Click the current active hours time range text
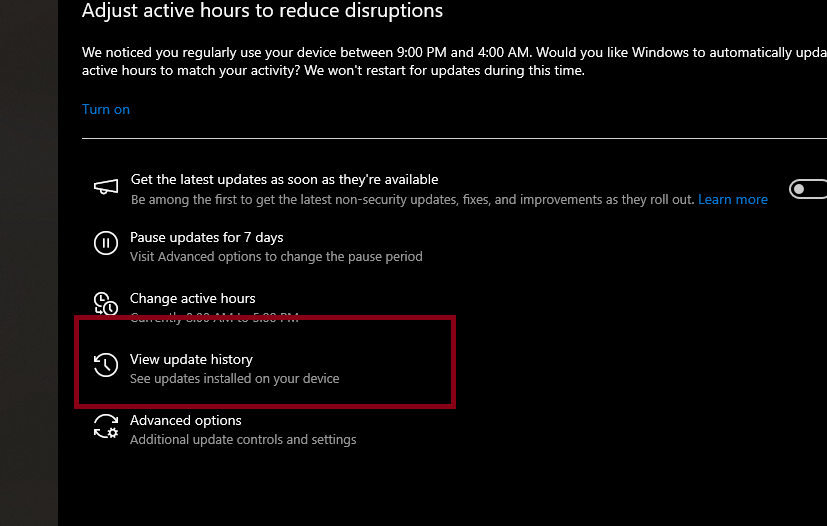Screen dimensions: 827x526 [214, 317]
